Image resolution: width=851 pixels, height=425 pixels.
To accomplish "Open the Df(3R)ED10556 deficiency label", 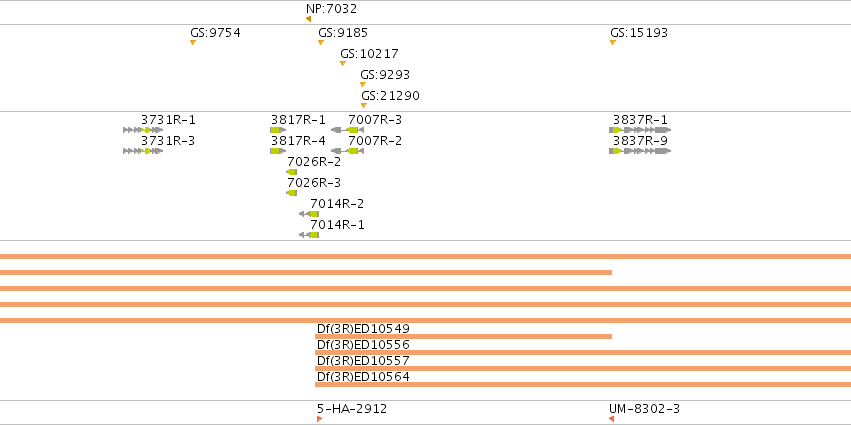I will click(363, 345).
